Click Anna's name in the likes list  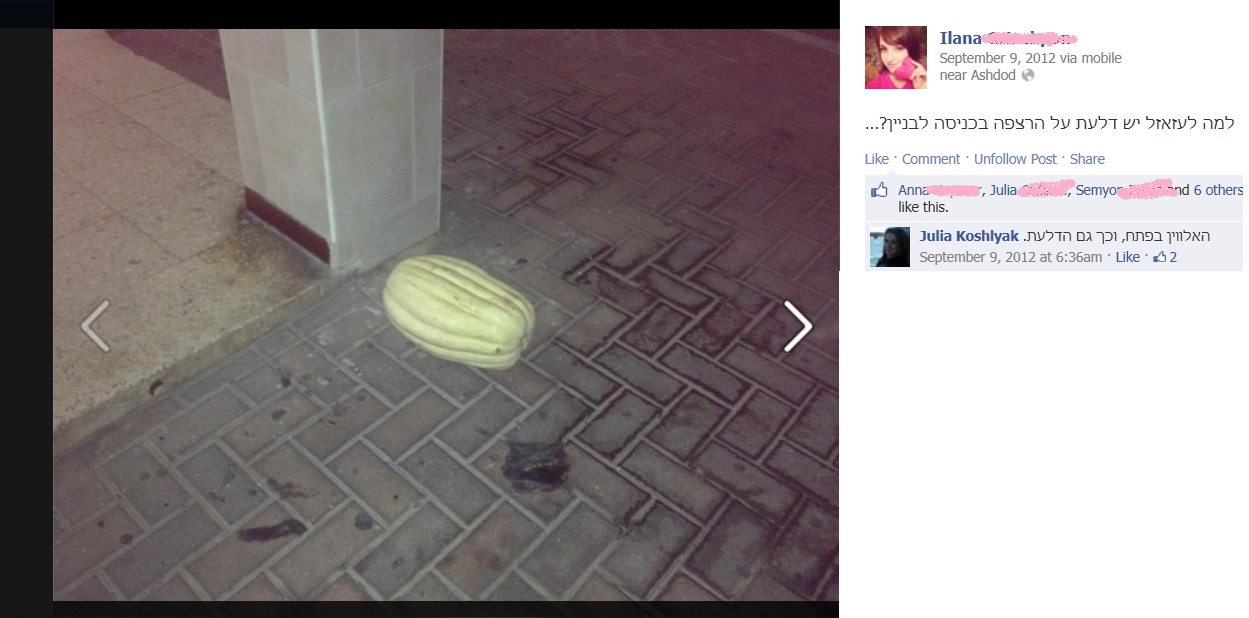pos(941,190)
